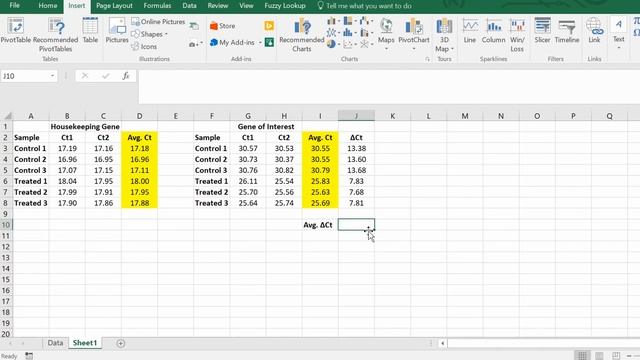Expand the My Add-ins dropdown
This screenshot has width=640, height=360.
coord(260,42)
